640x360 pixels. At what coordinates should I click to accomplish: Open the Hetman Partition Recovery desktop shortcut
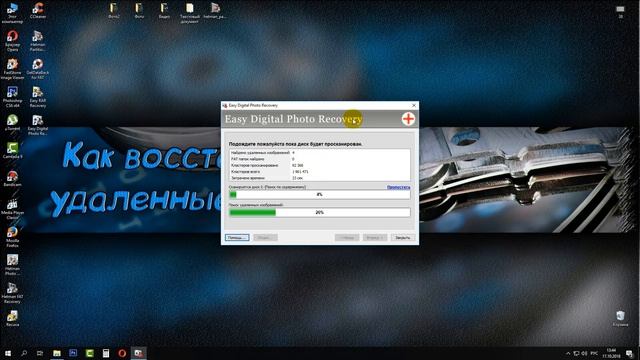[x=38, y=41]
